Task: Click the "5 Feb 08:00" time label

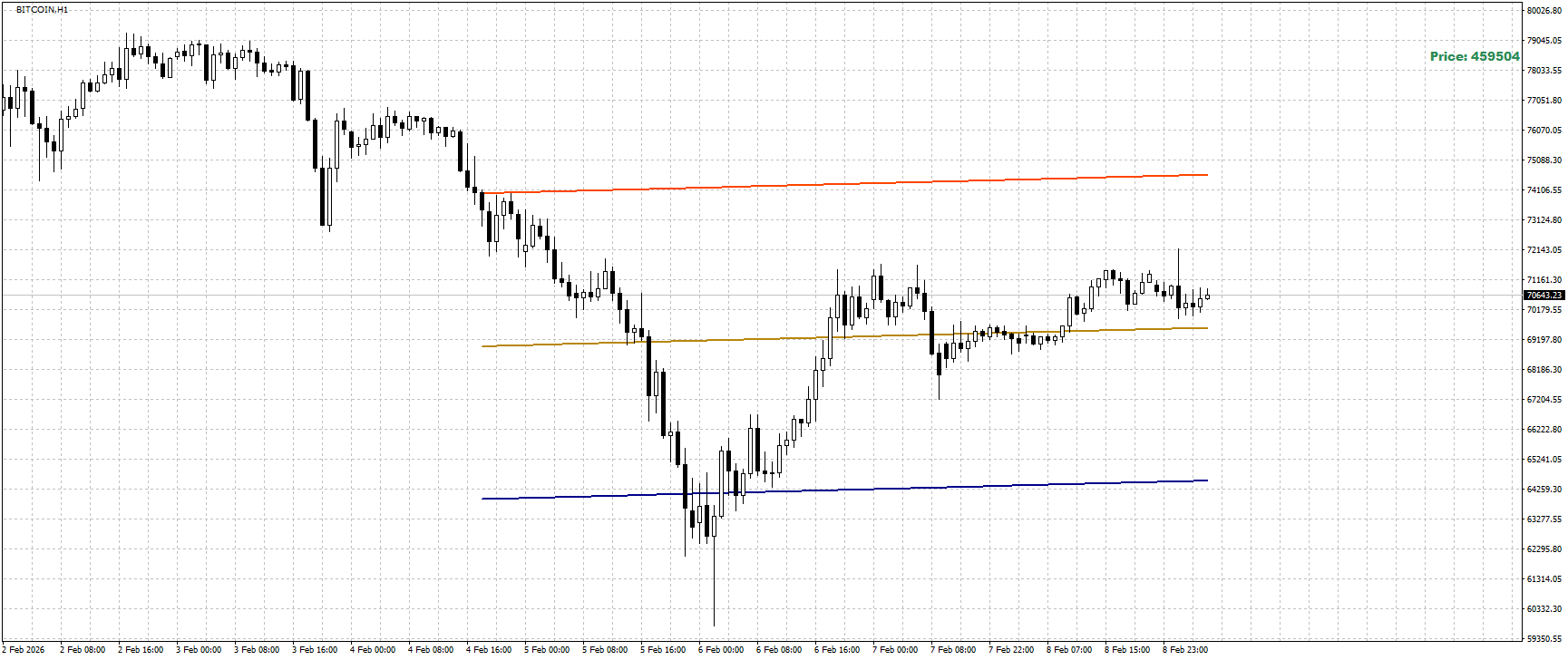Action: tap(605, 650)
